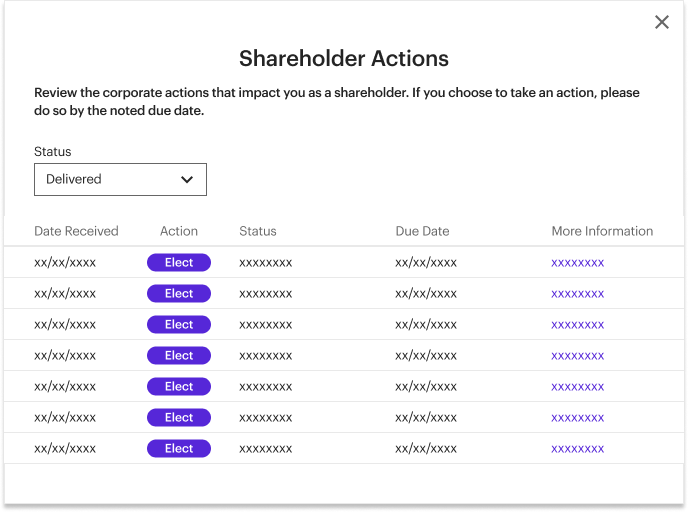
Task: Close the Shareholder Actions dialog
Action: [662, 22]
